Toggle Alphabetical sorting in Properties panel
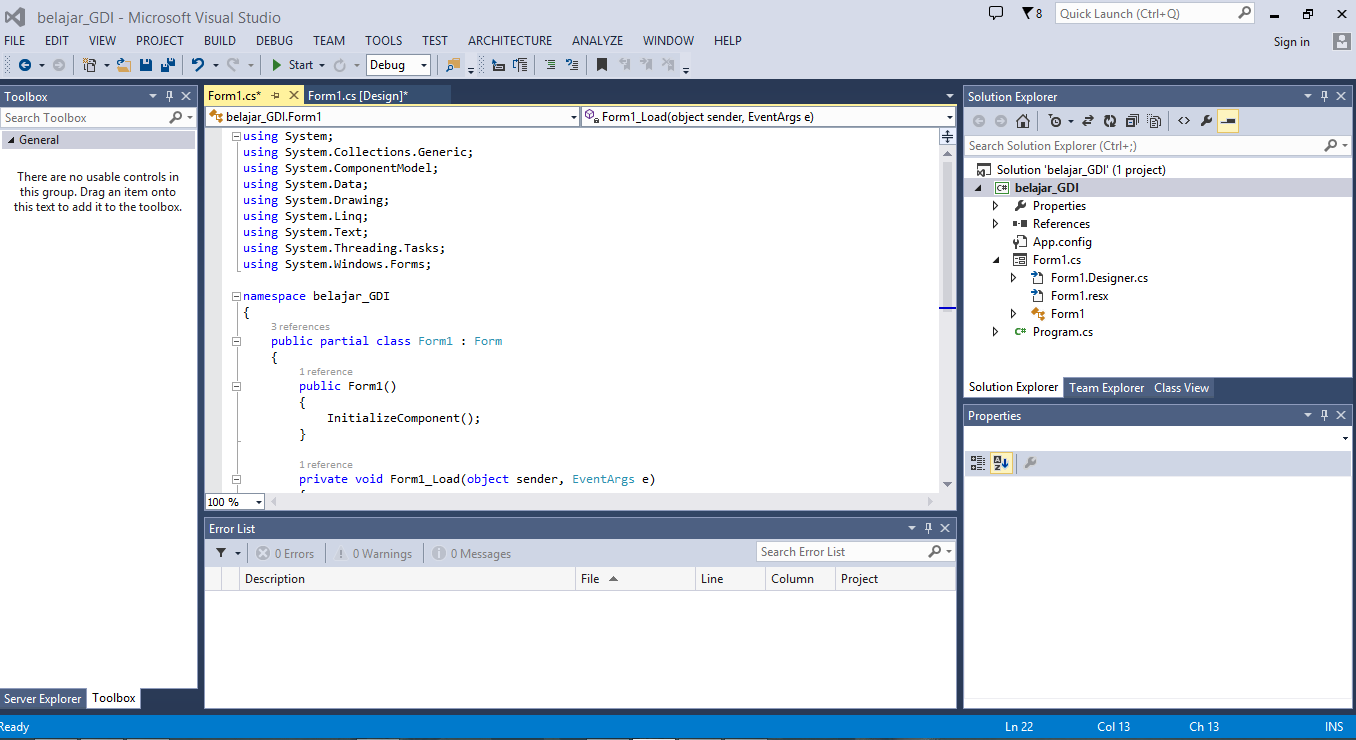 [1001, 463]
